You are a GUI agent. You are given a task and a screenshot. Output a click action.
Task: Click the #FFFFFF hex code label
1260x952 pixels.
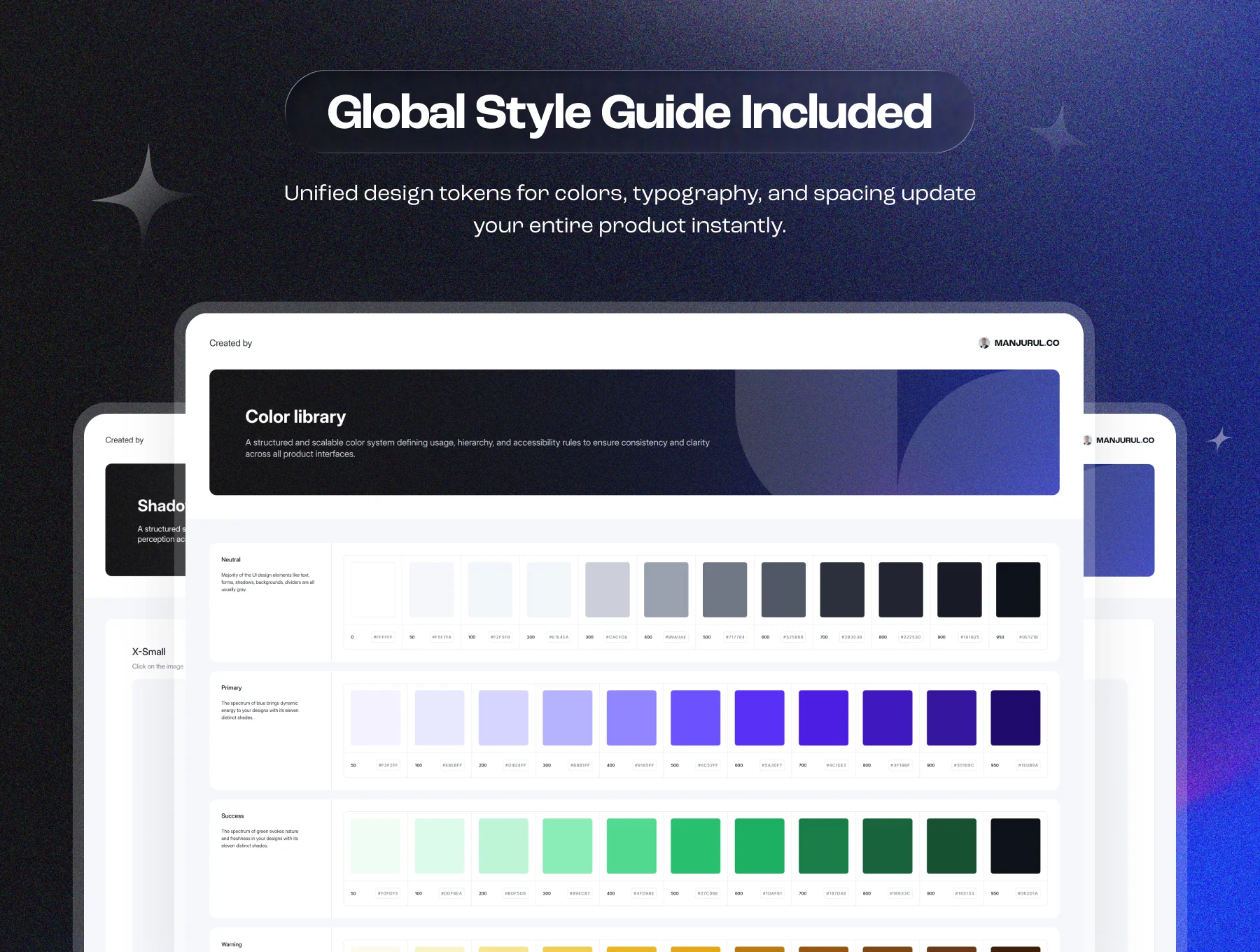pyautogui.click(x=383, y=637)
